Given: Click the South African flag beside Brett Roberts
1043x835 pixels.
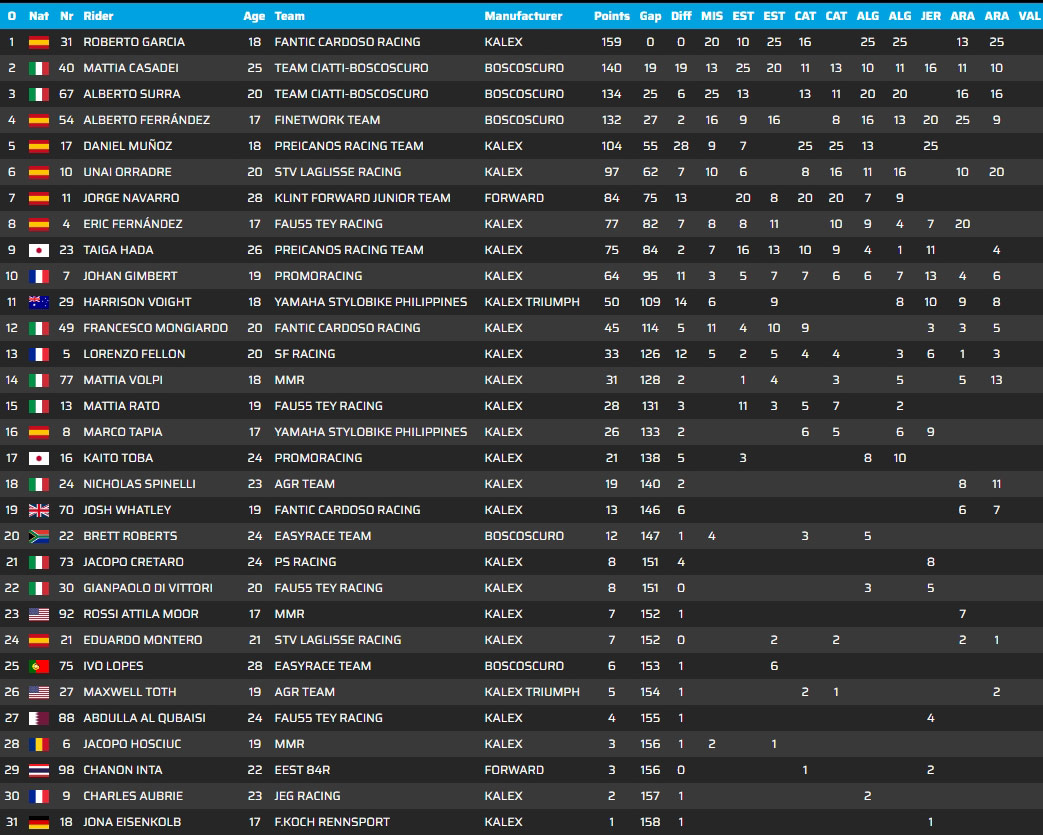Looking at the screenshot, I should (x=39, y=536).
